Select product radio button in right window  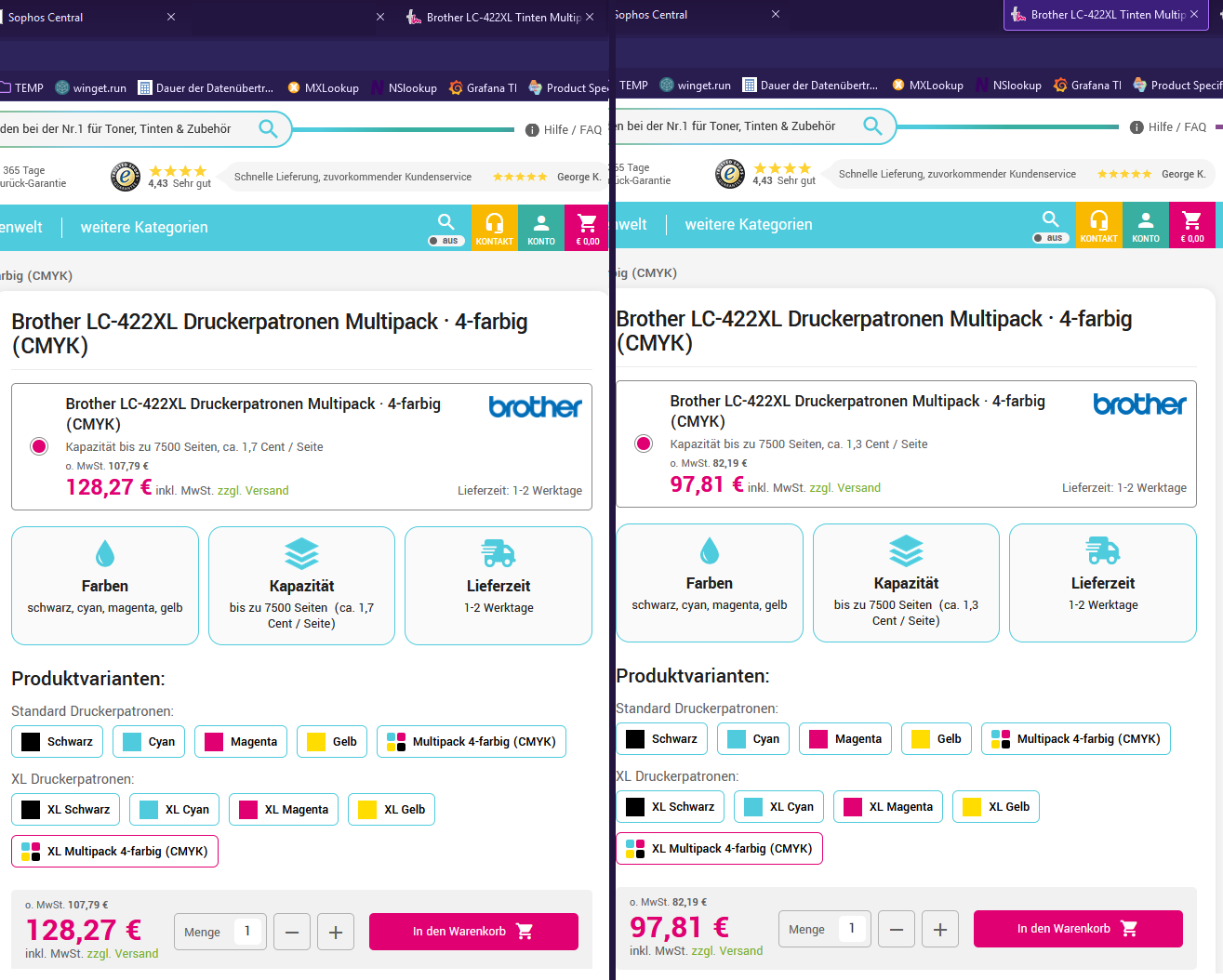coord(644,444)
